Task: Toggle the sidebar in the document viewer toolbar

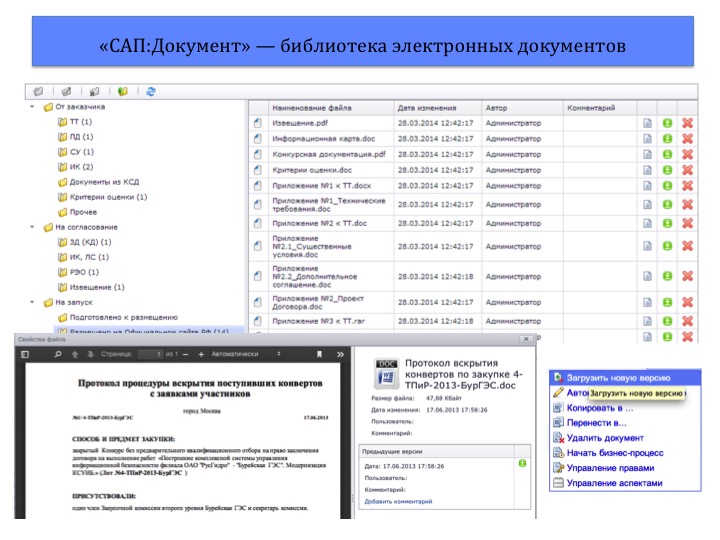Action: [x=25, y=354]
